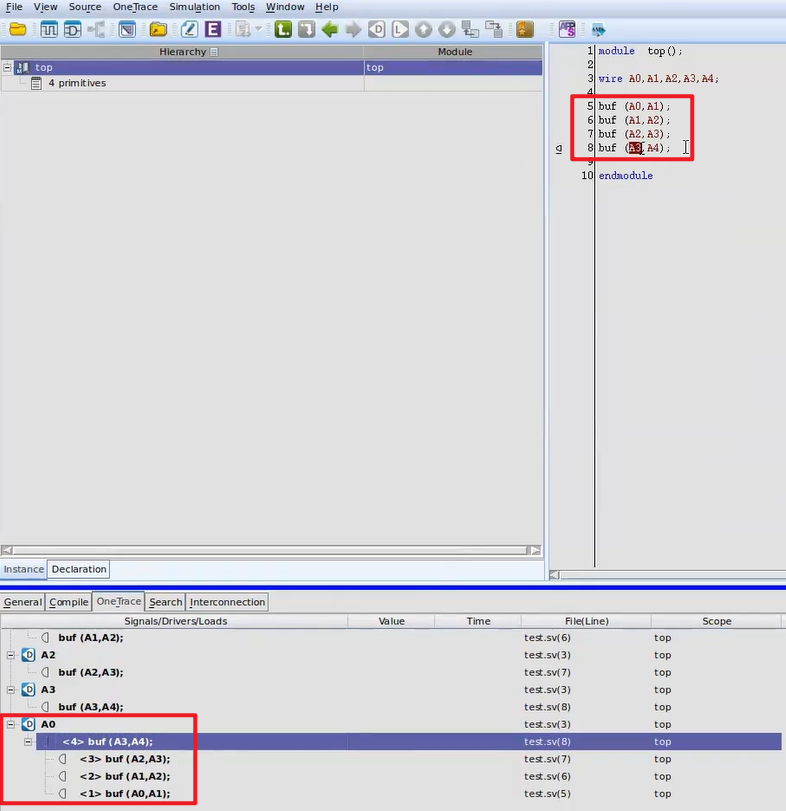Screen dimensions: 786x811
Task: Click the purple APP S toolbar icon
Action: [x=567, y=29]
